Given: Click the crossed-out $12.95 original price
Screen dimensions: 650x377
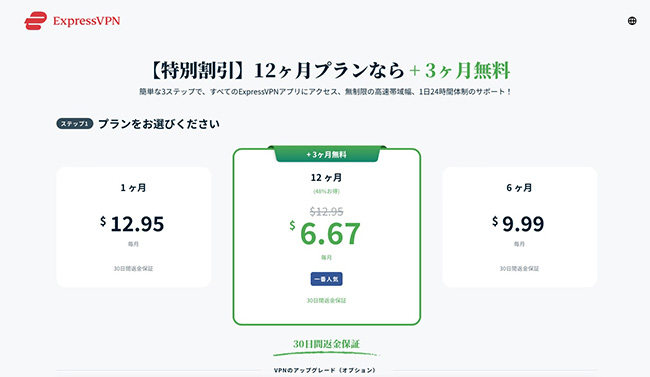Looking at the screenshot, I should (327, 212).
